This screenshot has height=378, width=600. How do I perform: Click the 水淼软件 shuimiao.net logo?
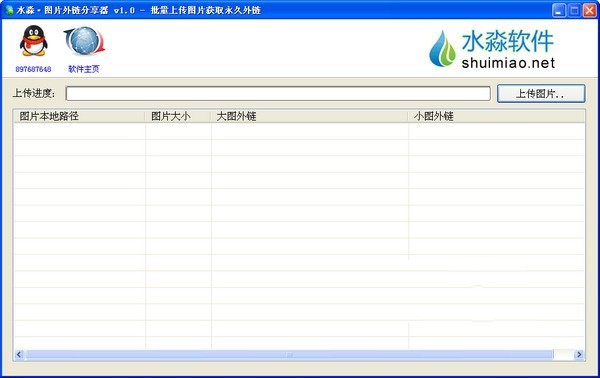point(492,49)
